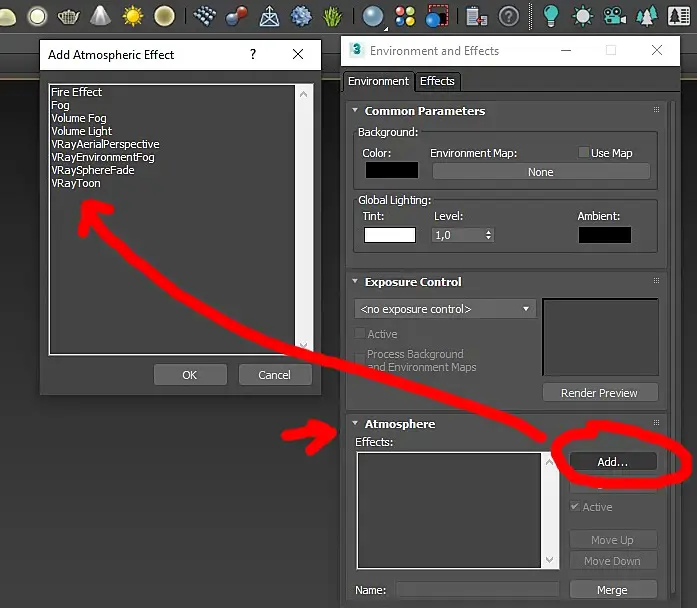Click the pine trees toolbar icon
The image size is (697, 608).
tap(647, 16)
